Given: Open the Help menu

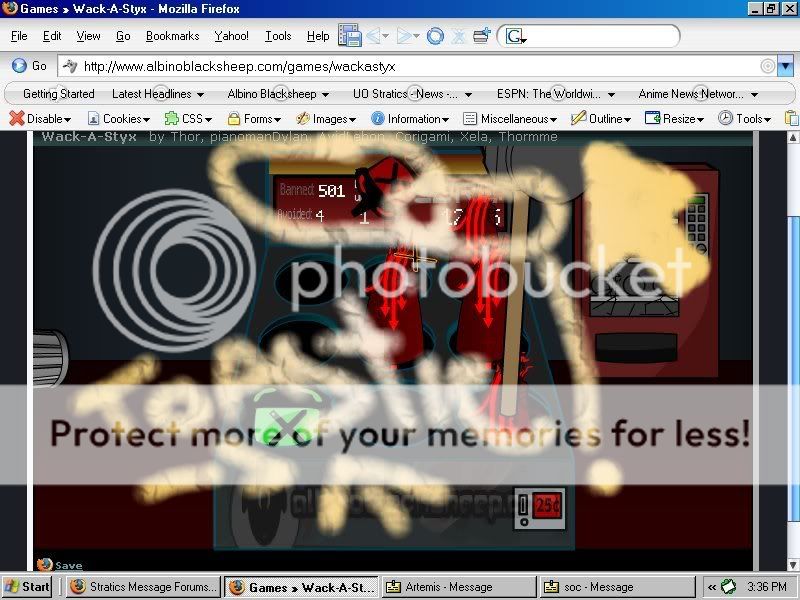Looking at the screenshot, I should pos(318,36).
